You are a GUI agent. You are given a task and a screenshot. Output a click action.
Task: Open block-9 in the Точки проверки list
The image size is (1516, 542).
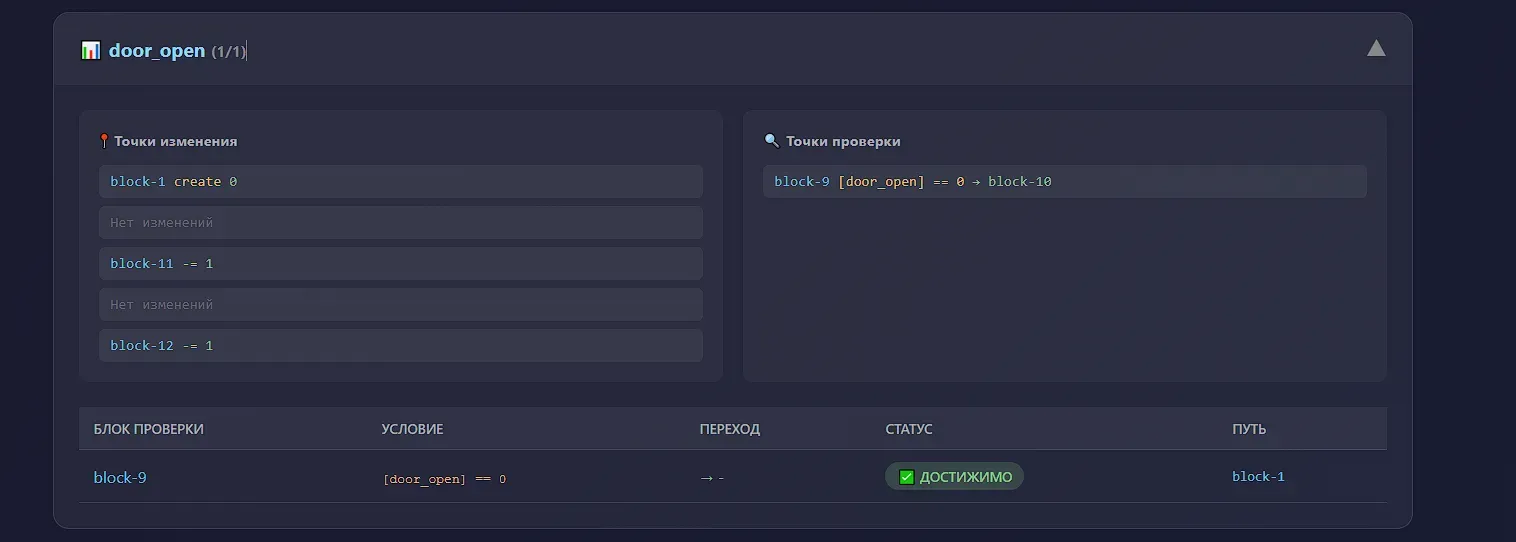coord(802,182)
